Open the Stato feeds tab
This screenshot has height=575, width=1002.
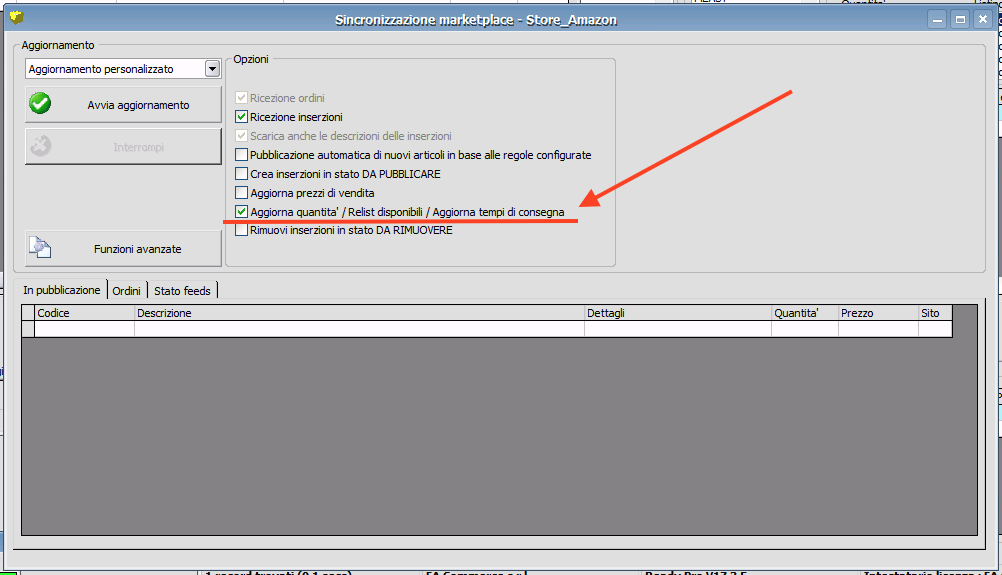[182, 291]
